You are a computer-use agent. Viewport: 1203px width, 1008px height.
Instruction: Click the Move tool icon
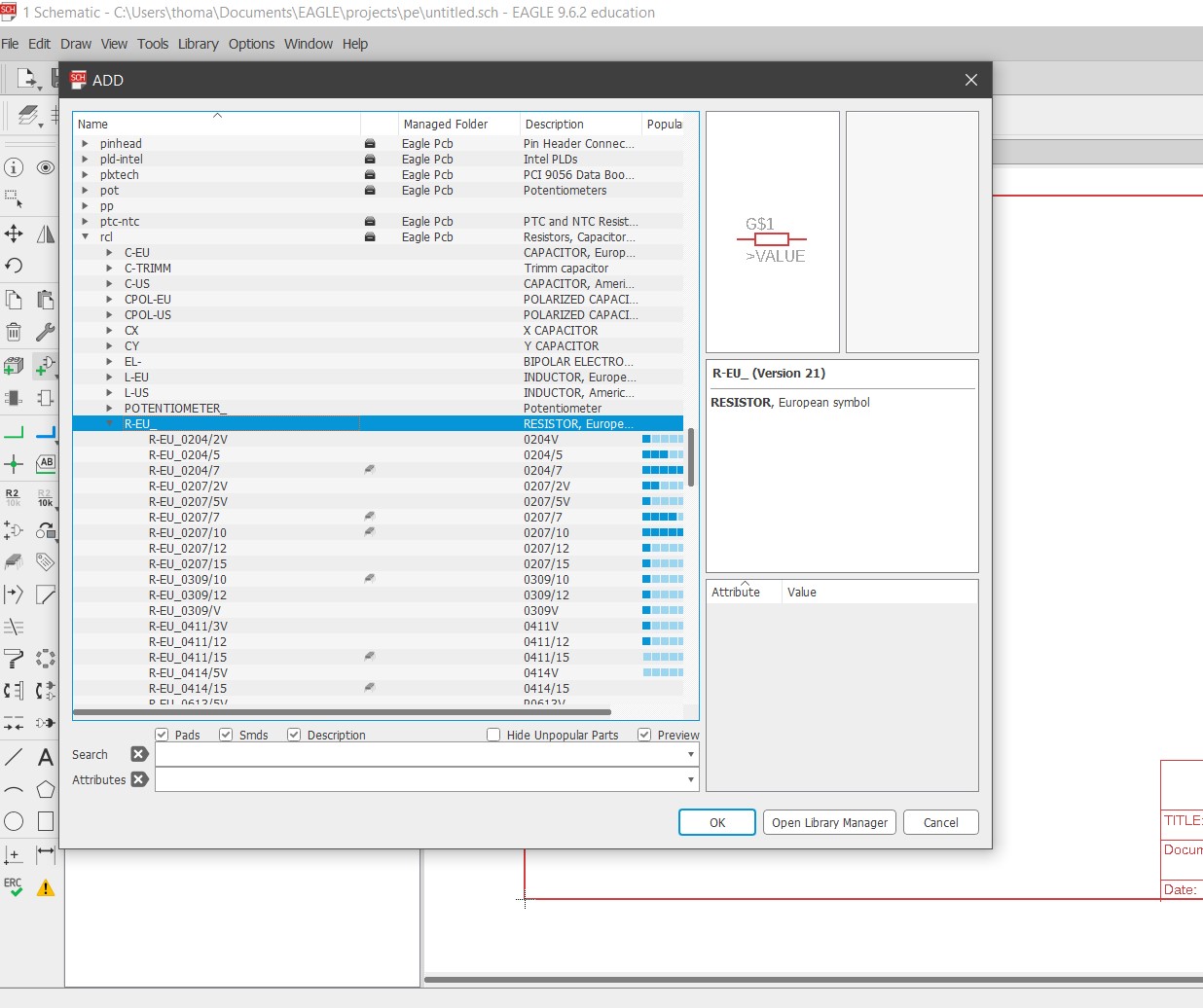click(x=14, y=234)
